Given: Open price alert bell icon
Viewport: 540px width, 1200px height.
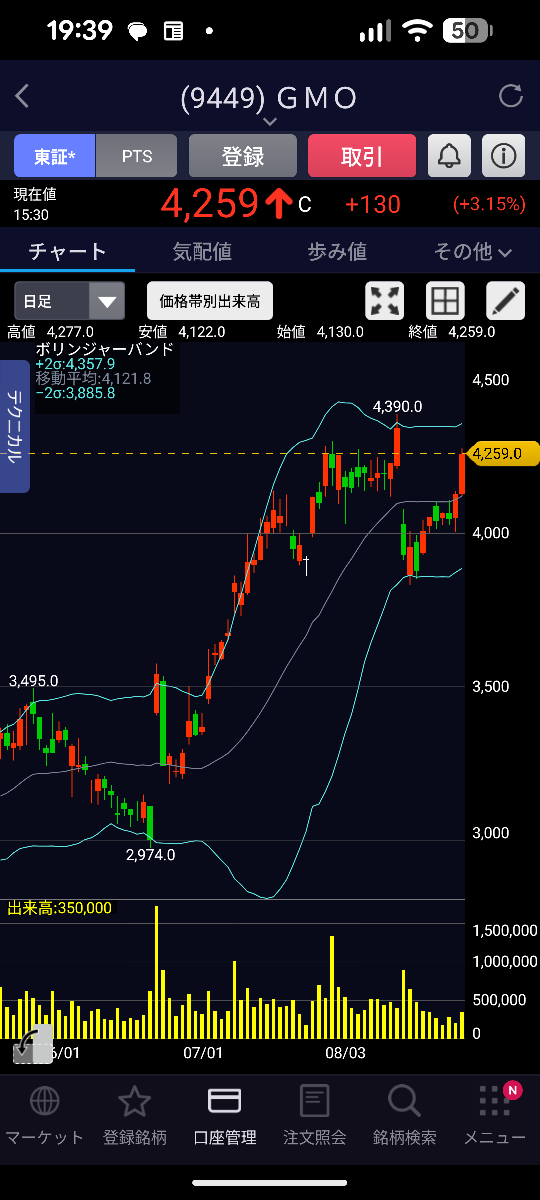Looking at the screenshot, I should (449, 156).
